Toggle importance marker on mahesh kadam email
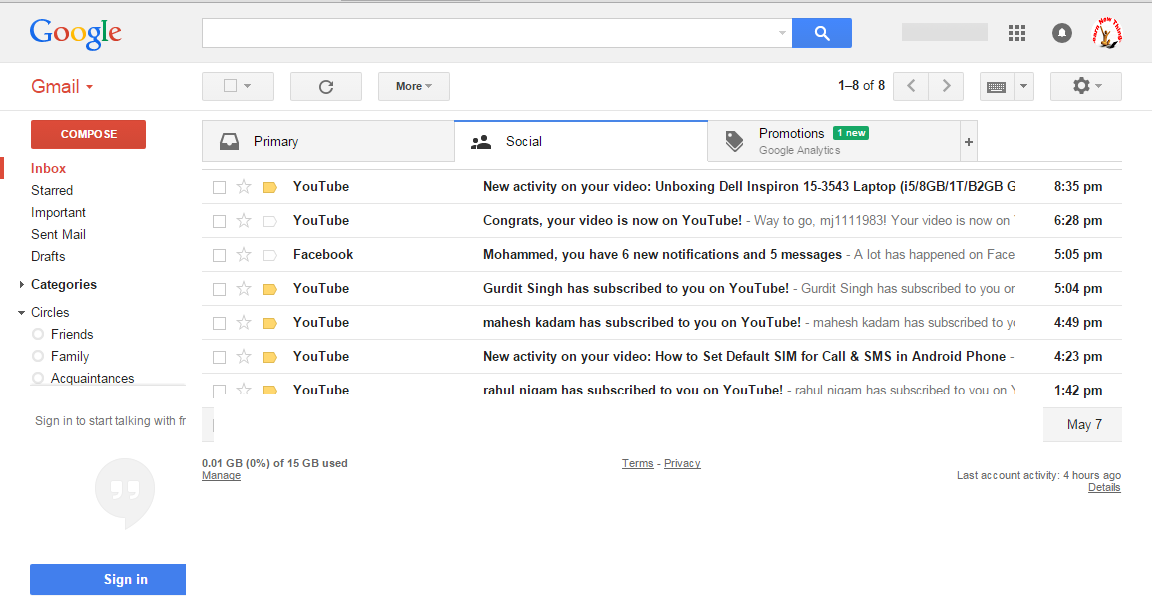Screen dimensions: 1152x605 point(270,323)
